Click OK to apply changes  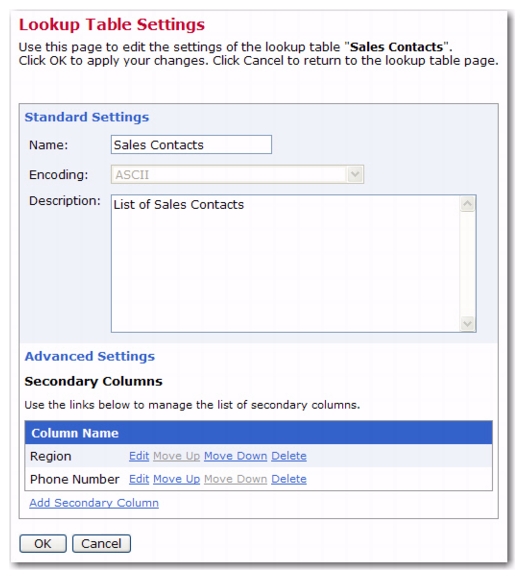(x=43, y=544)
